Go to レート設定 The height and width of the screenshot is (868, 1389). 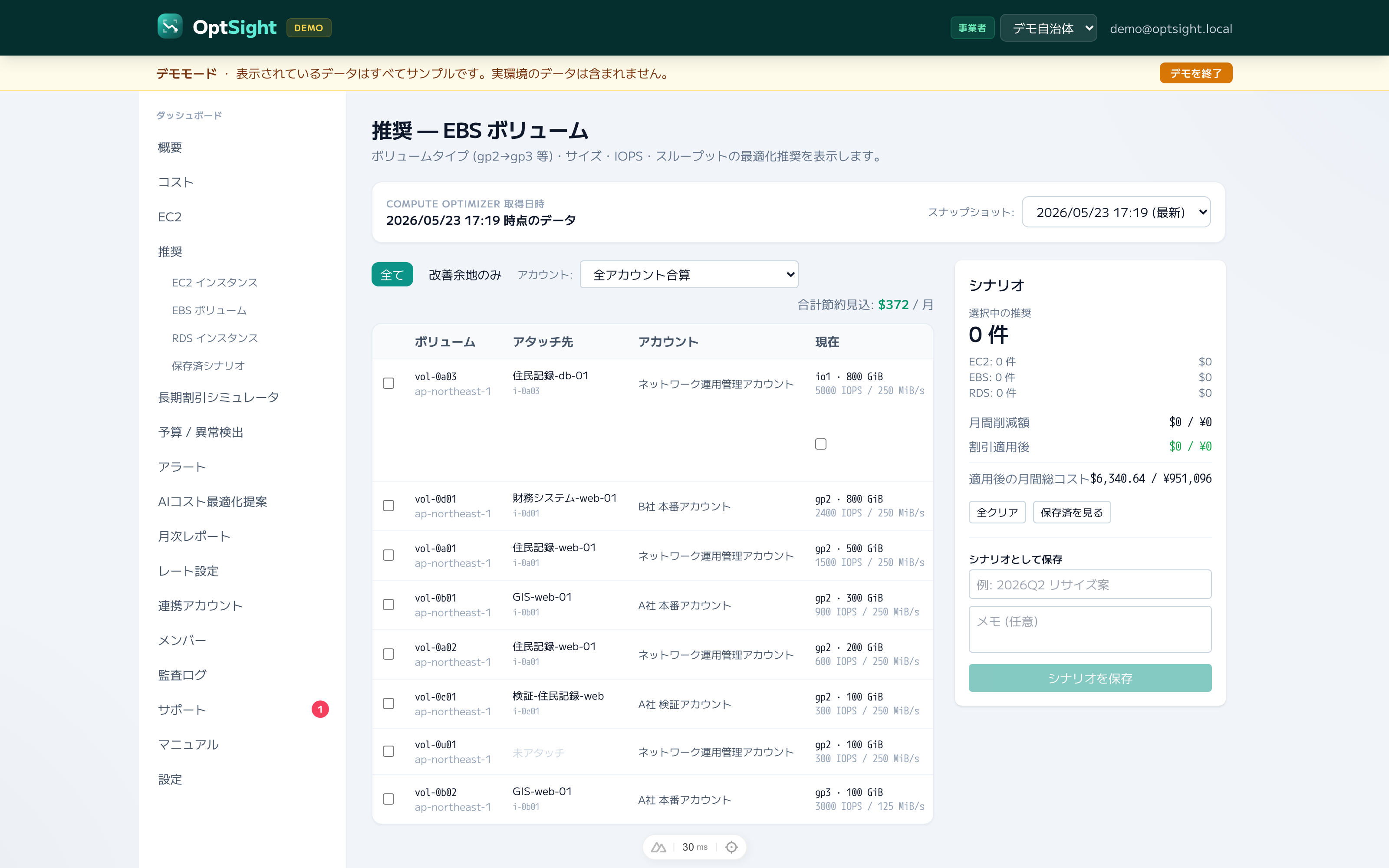(188, 571)
